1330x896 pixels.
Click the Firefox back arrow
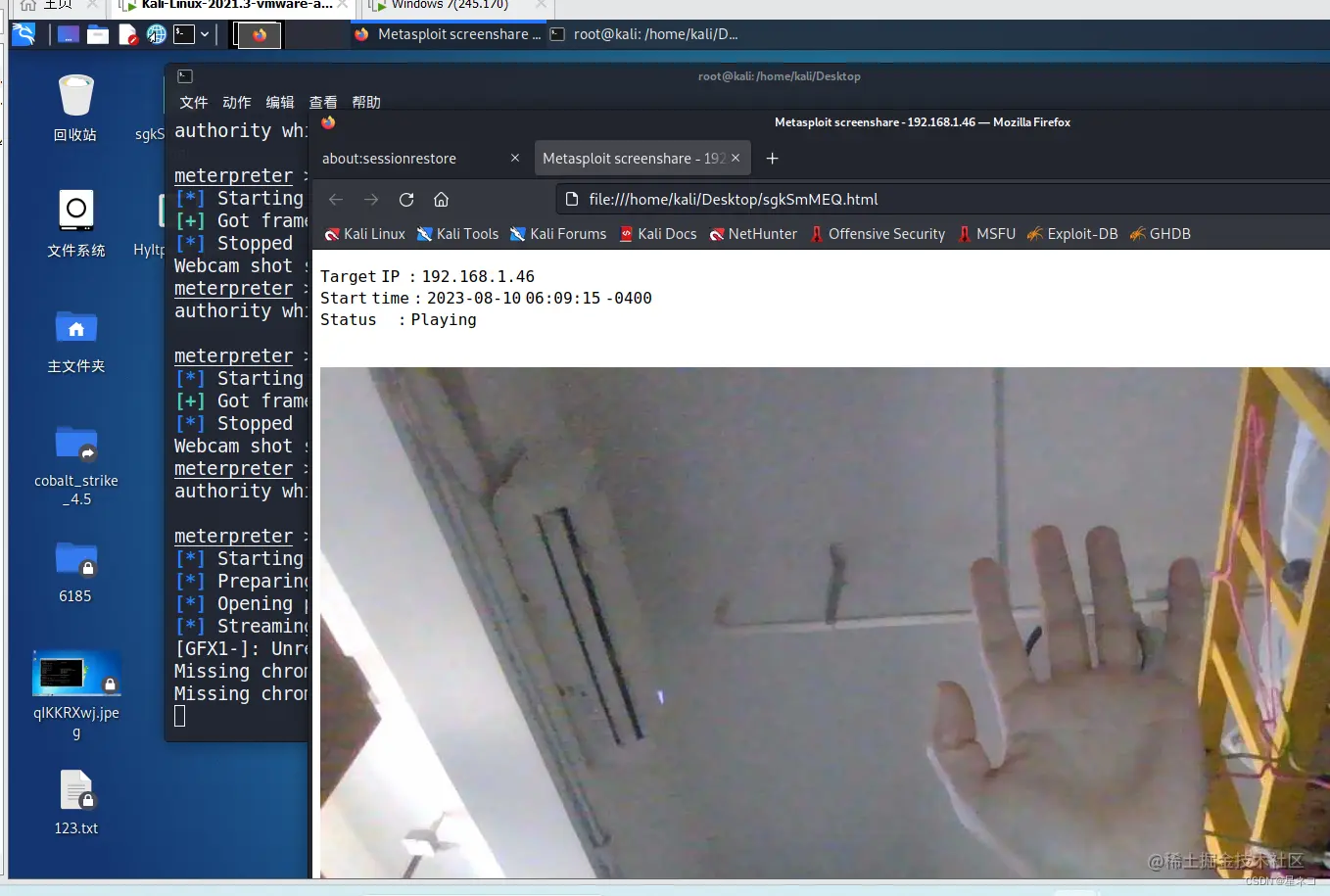point(336,200)
